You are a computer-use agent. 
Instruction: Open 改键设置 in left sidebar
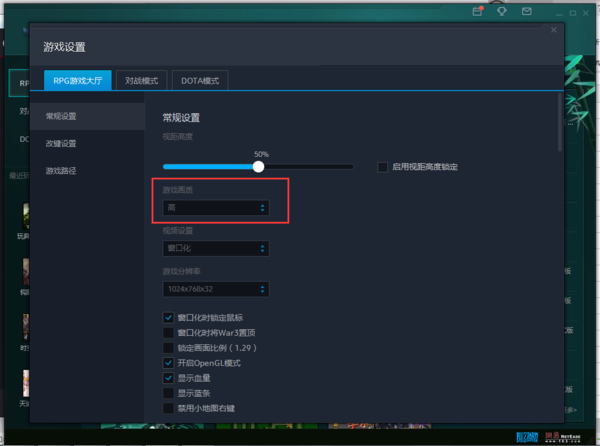pyautogui.click(x=61, y=144)
